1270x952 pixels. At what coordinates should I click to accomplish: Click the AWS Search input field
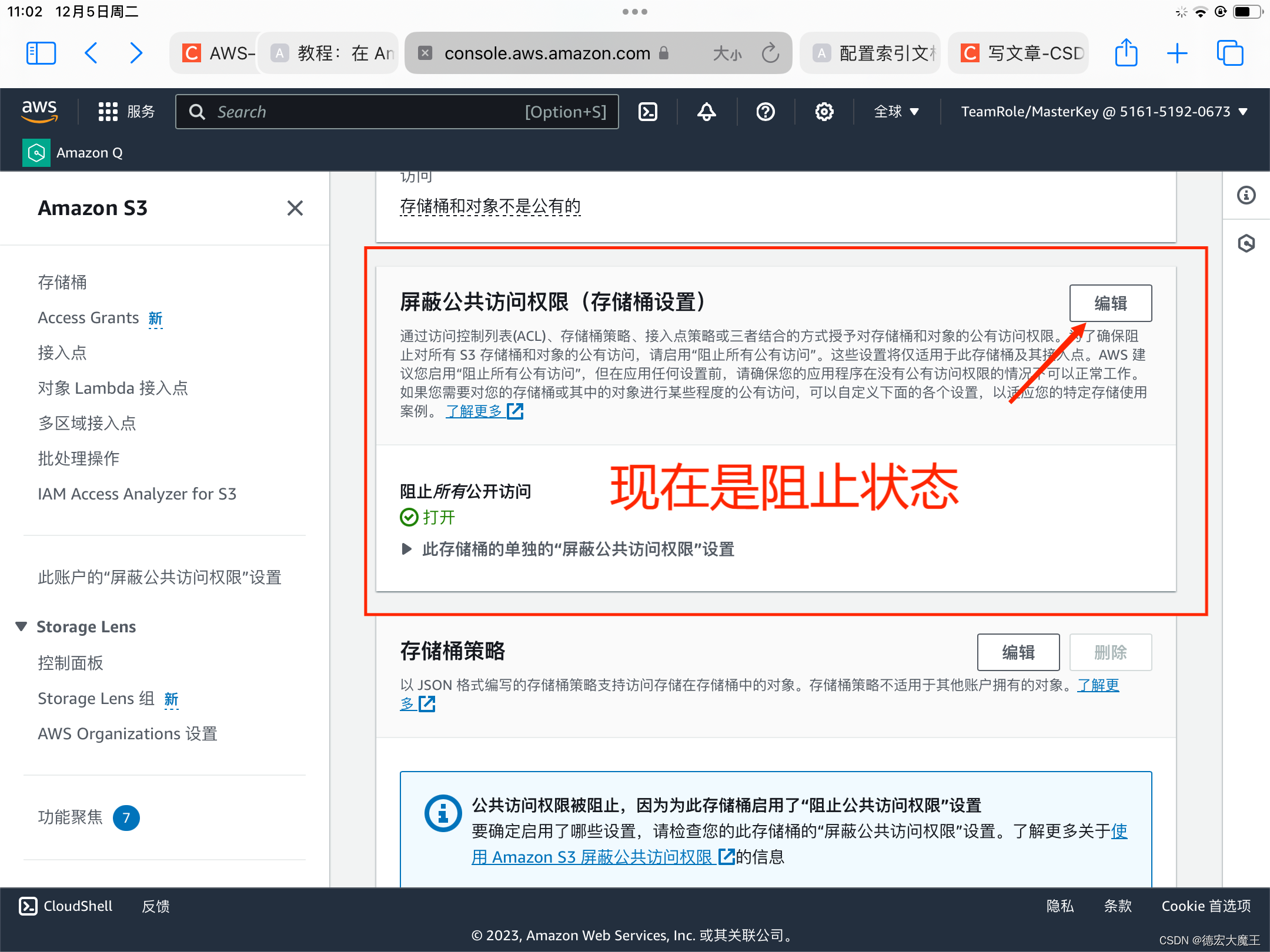(397, 112)
